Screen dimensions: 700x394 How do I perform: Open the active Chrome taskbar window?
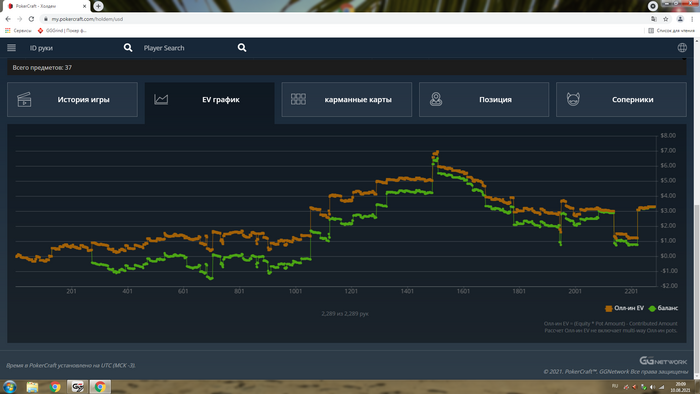(x=100, y=387)
